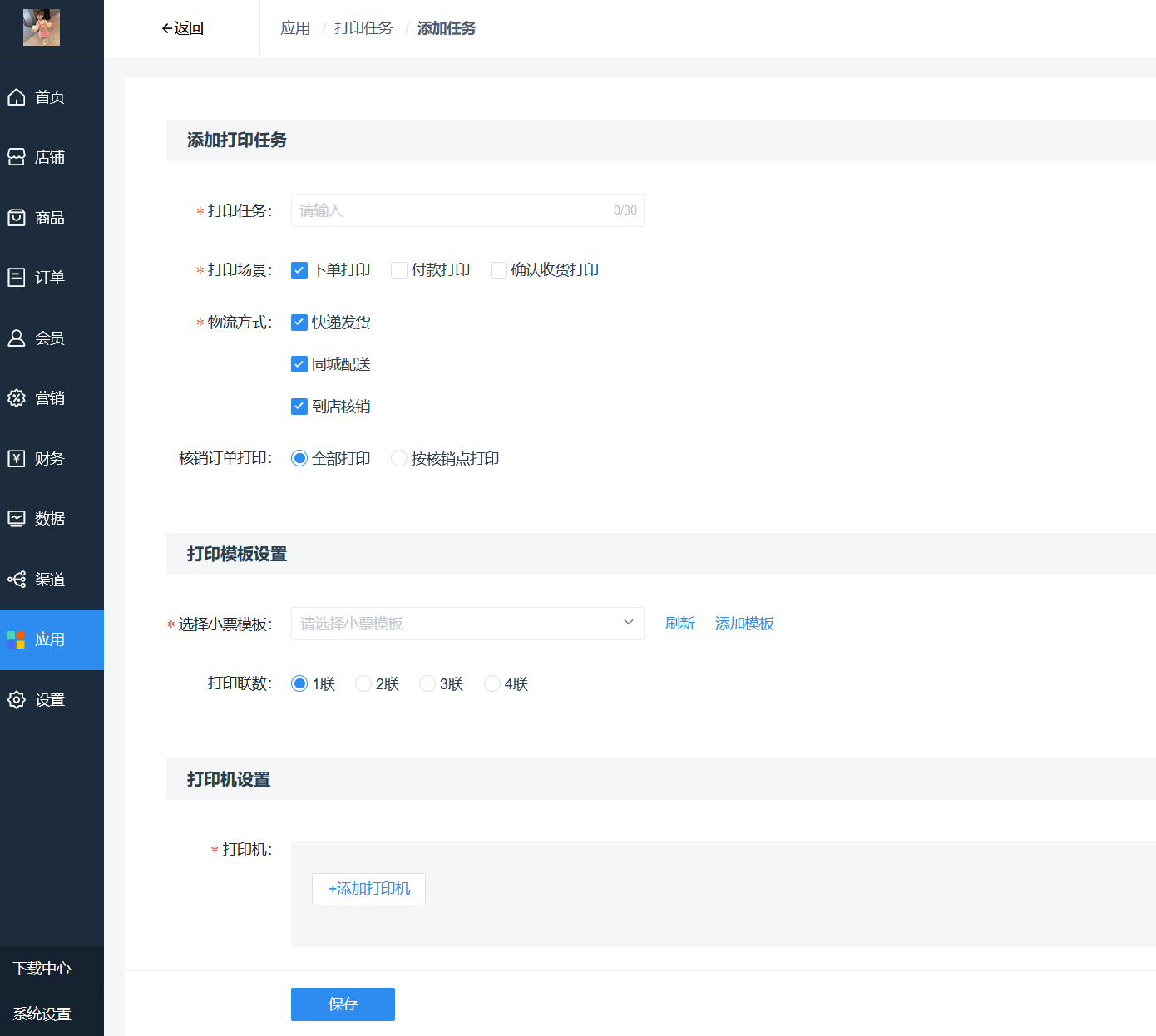Open the orders (订单) icon

click(x=17, y=278)
